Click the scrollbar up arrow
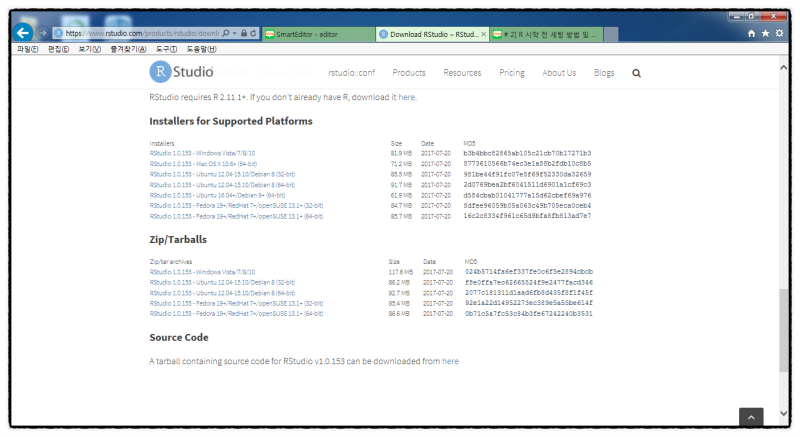 click(783, 67)
